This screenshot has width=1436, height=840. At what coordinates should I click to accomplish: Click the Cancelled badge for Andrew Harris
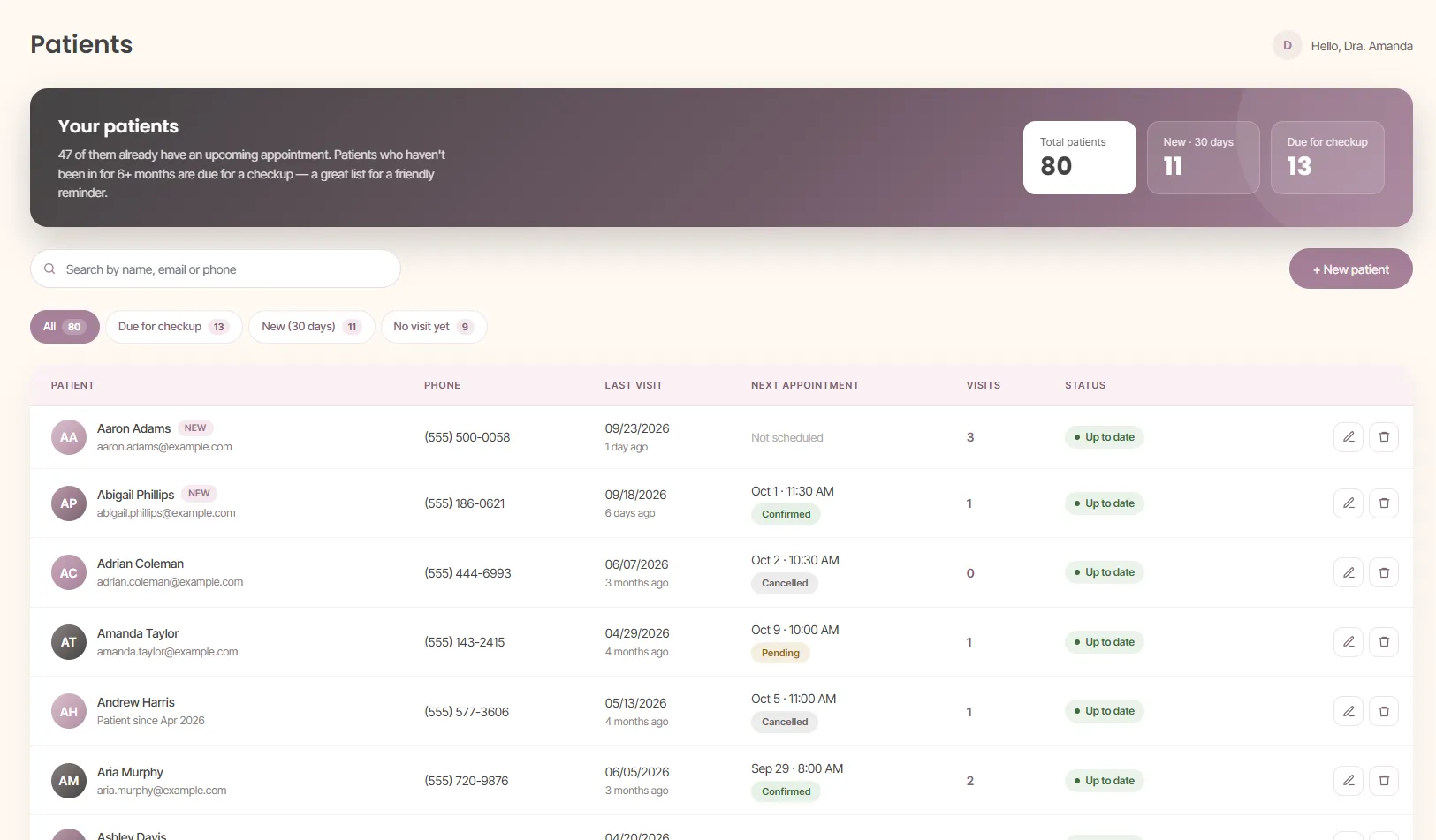[x=785, y=722]
